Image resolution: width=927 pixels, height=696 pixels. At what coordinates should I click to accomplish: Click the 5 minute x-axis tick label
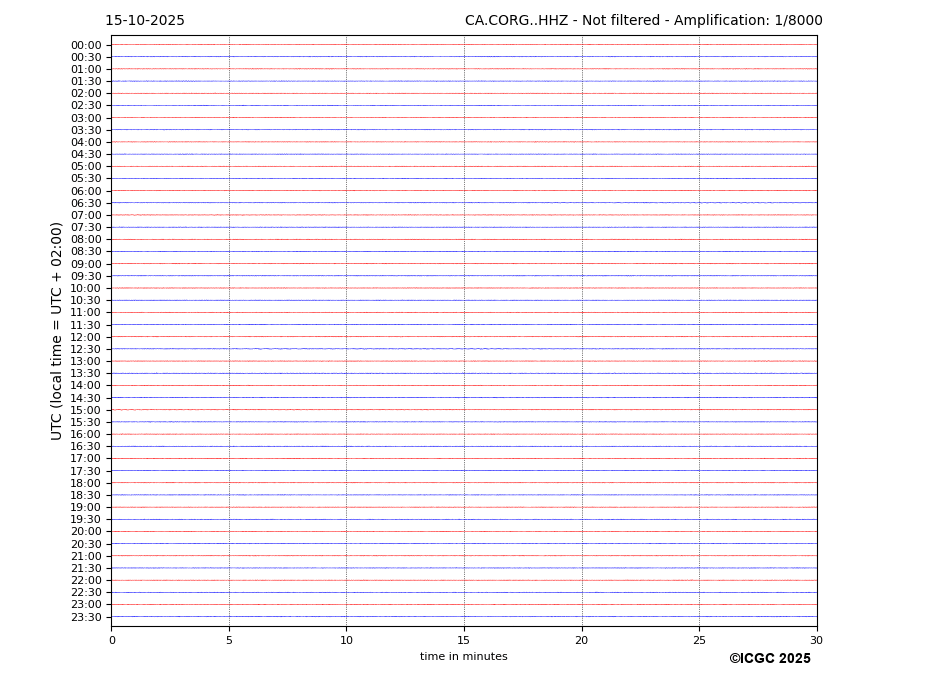pos(229,640)
